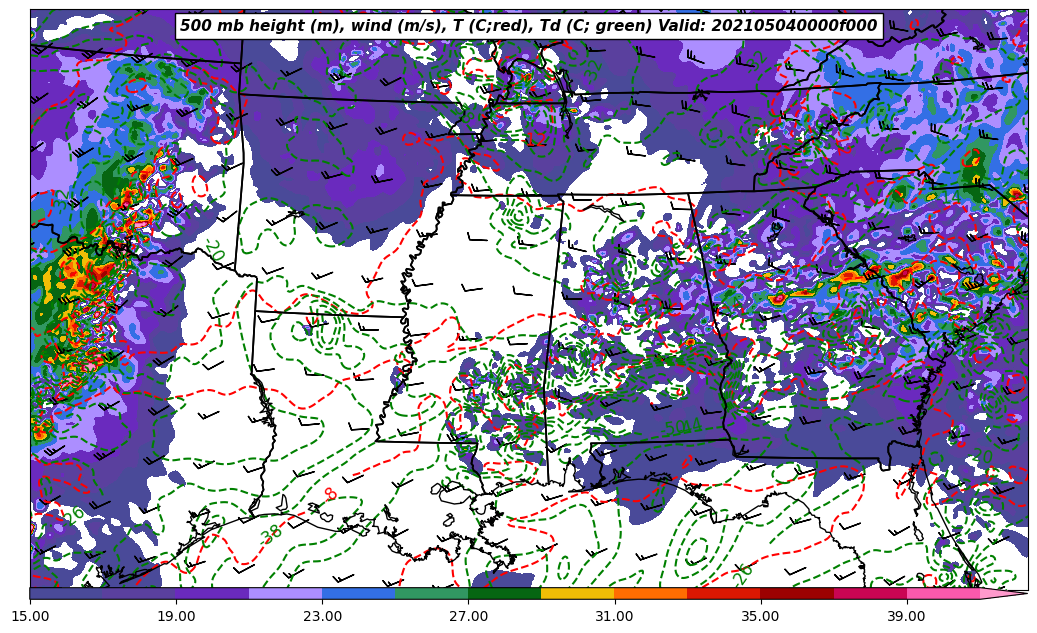Screen dimensions: 1037x633
Task: Click the green contour label "38"
Action: [271, 534]
